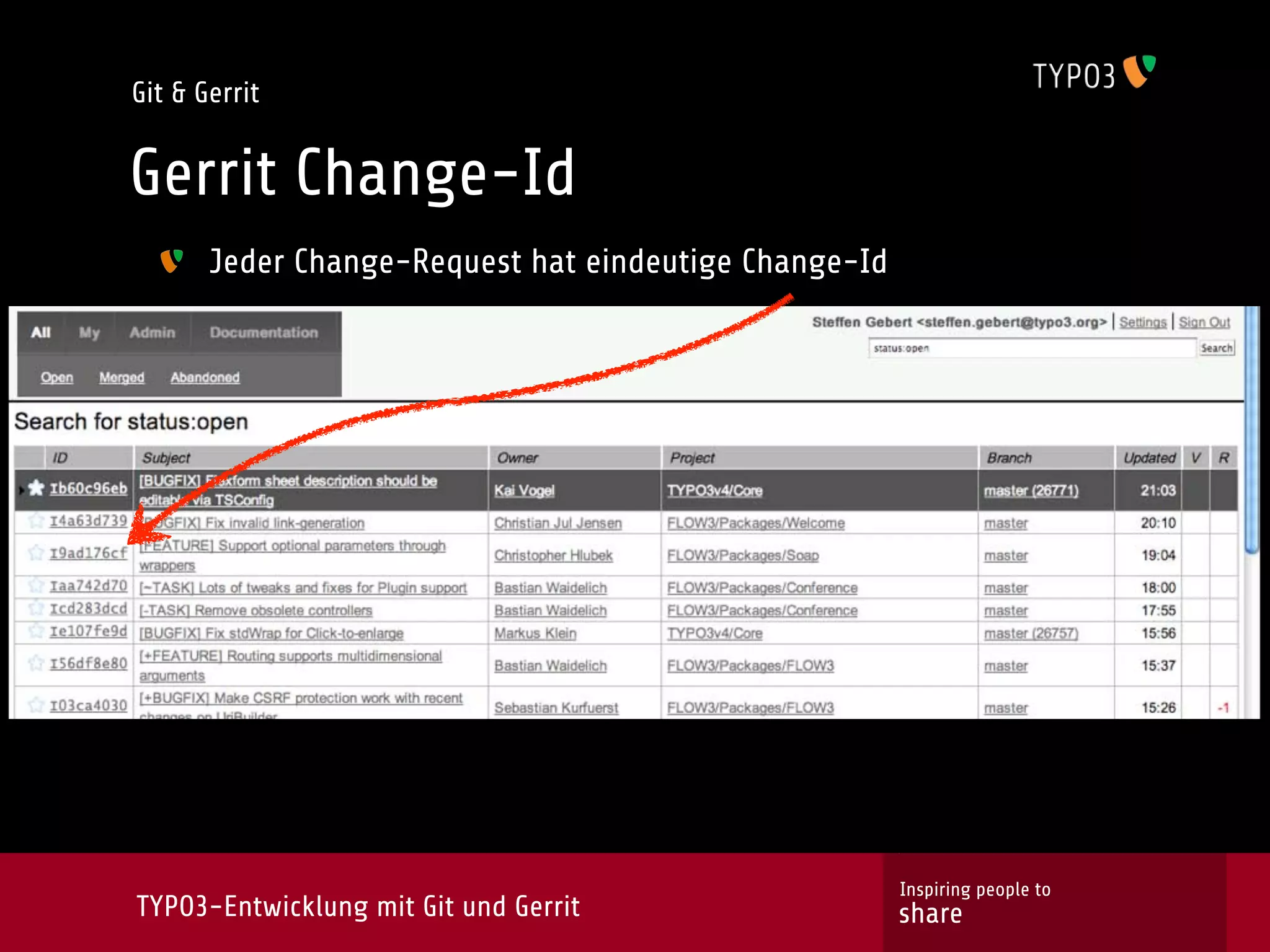This screenshot has width=1270, height=952.
Task: Toggle star for change Ib60c96eb
Action: pyautogui.click(x=37, y=488)
